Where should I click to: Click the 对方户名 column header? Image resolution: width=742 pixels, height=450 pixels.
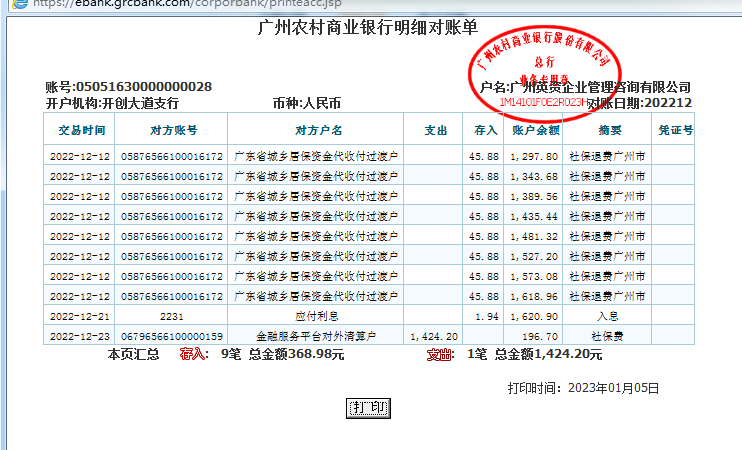(318, 130)
